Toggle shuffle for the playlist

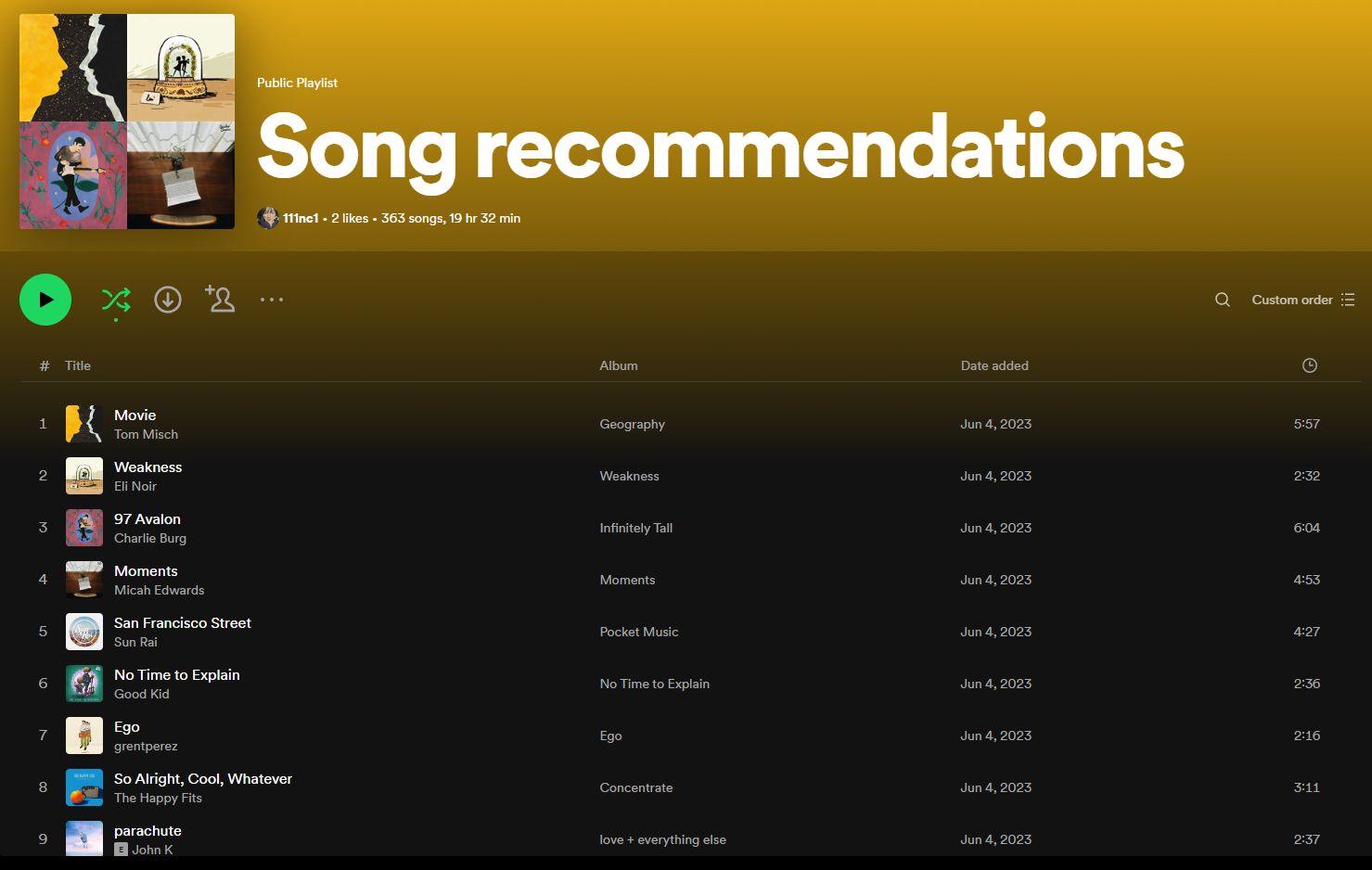click(x=116, y=300)
